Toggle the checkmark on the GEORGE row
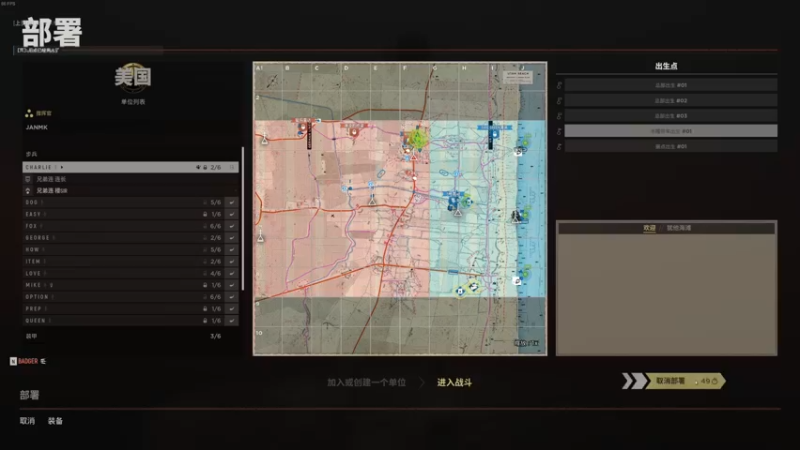This screenshot has height=450, width=800. pos(232,238)
